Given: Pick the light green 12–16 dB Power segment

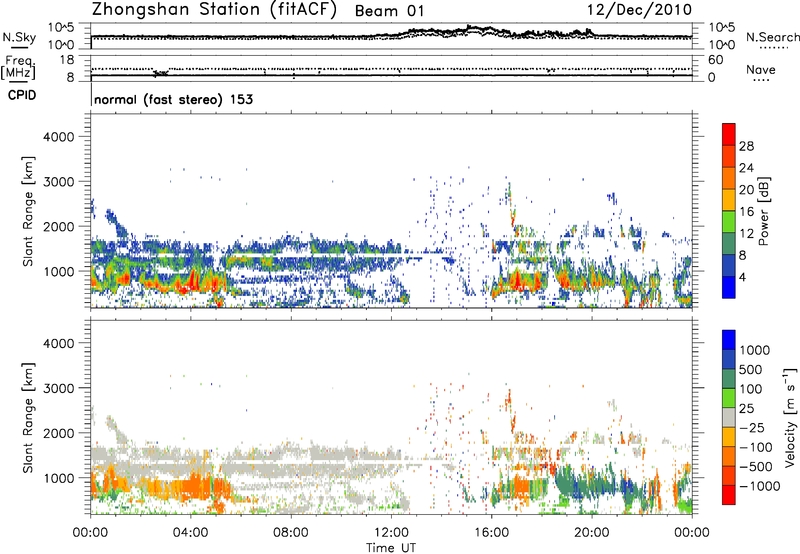Looking at the screenshot, I should [729, 221].
